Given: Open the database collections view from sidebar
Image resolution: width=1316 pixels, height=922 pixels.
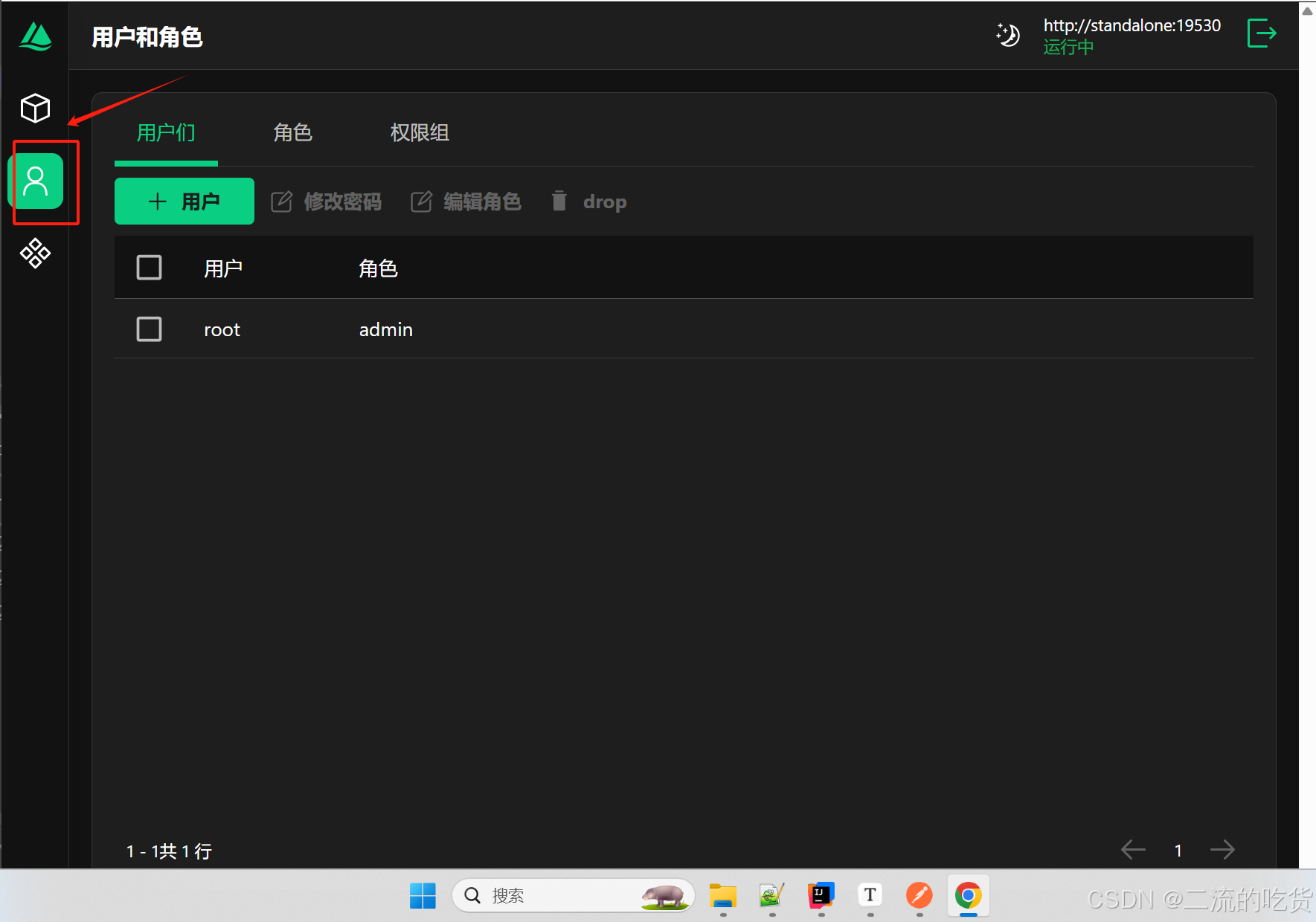Looking at the screenshot, I should (35, 108).
